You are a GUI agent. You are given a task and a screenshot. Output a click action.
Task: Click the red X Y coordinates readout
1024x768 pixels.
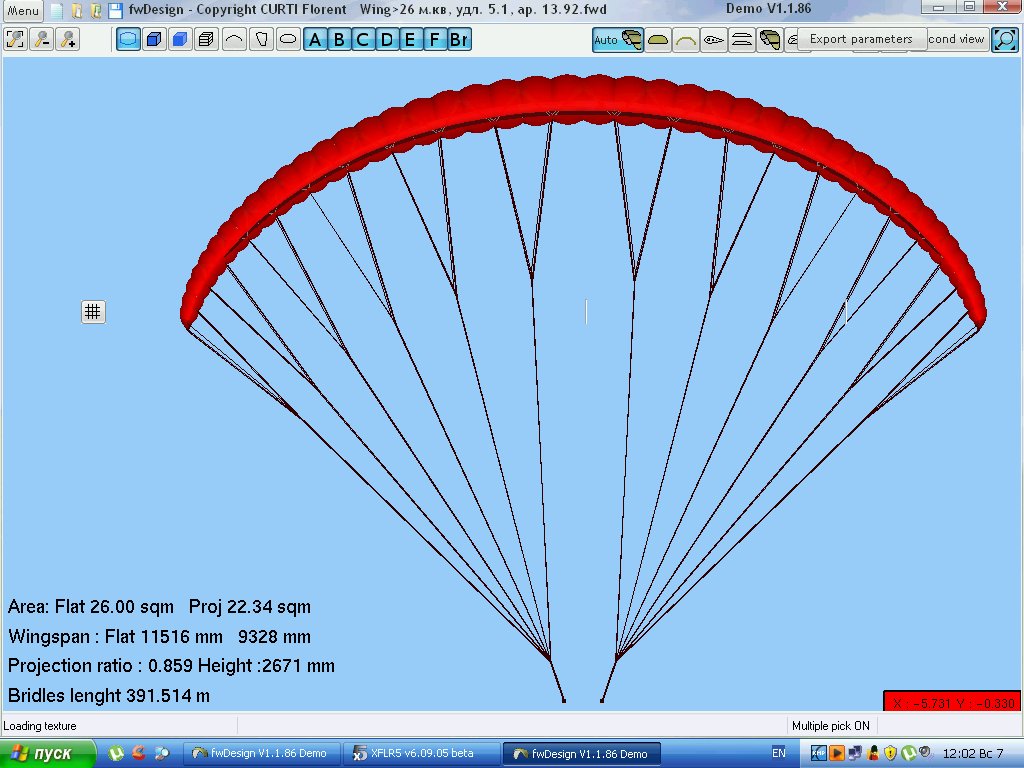[x=951, y=702]
